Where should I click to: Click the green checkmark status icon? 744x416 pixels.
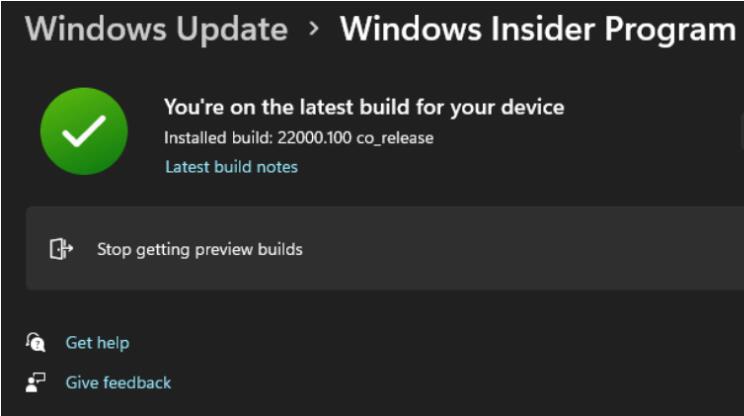tap(84, 131)
